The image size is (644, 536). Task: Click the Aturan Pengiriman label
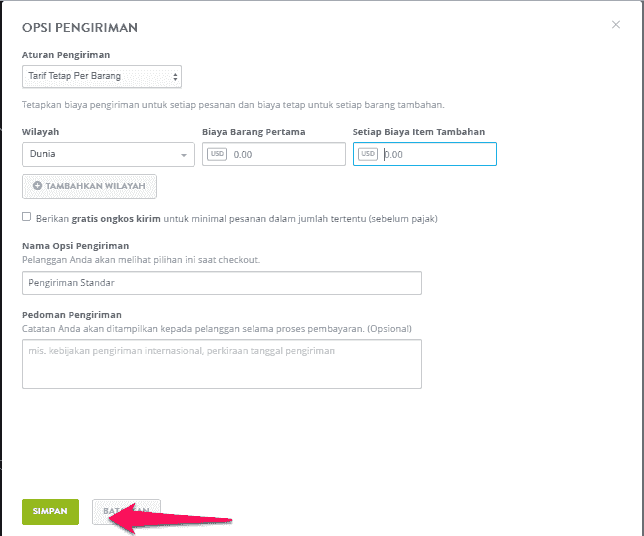pyautogui.click(x=66, y=55)
